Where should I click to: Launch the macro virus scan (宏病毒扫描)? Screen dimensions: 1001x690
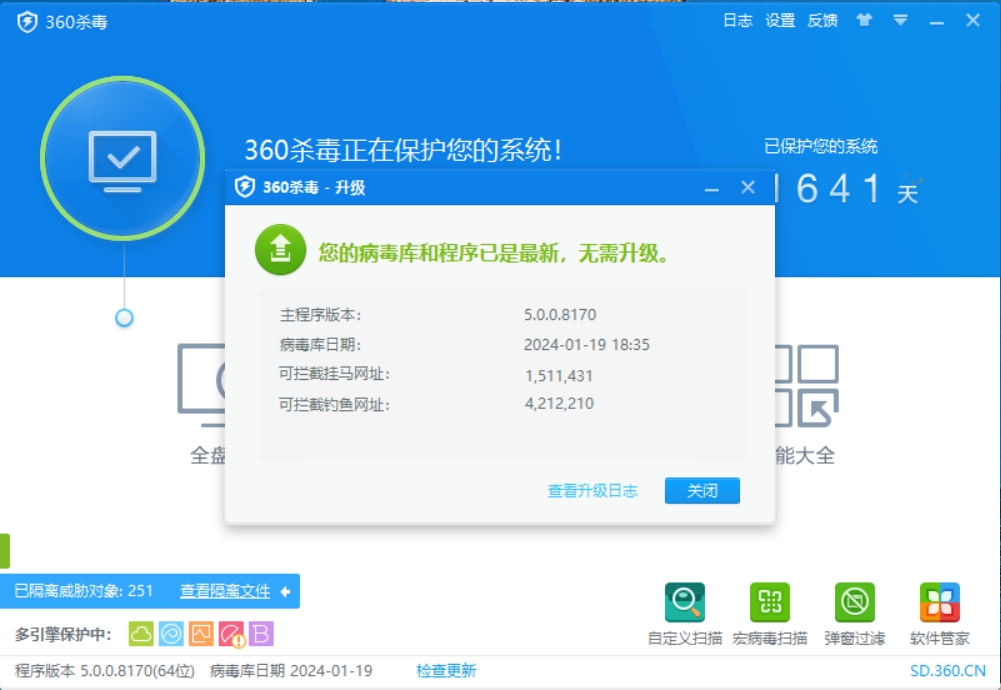771,602
